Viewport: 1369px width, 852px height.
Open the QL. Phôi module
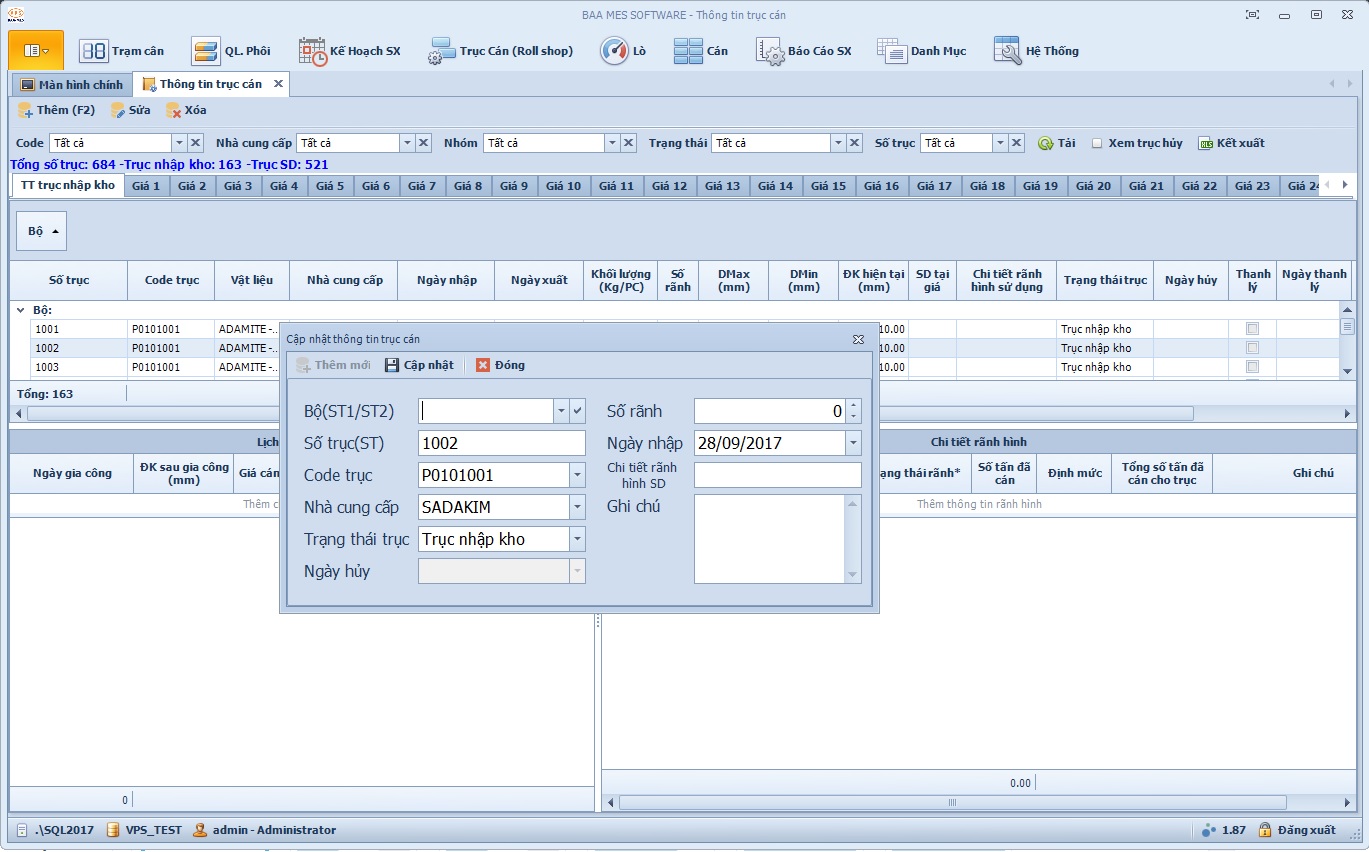(x=206, y=51)
